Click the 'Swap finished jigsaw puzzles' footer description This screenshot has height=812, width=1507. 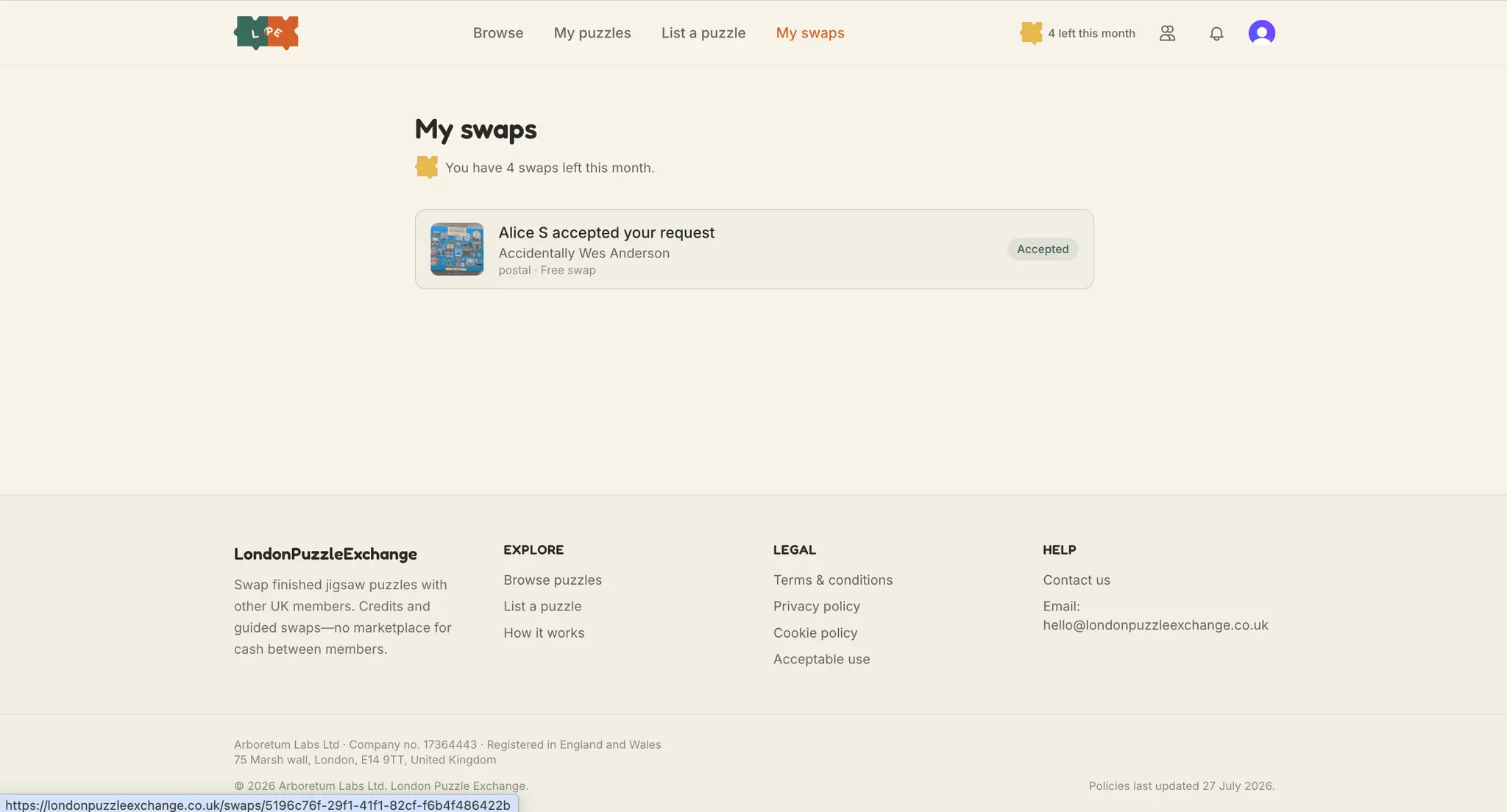(x=343, y=617)
